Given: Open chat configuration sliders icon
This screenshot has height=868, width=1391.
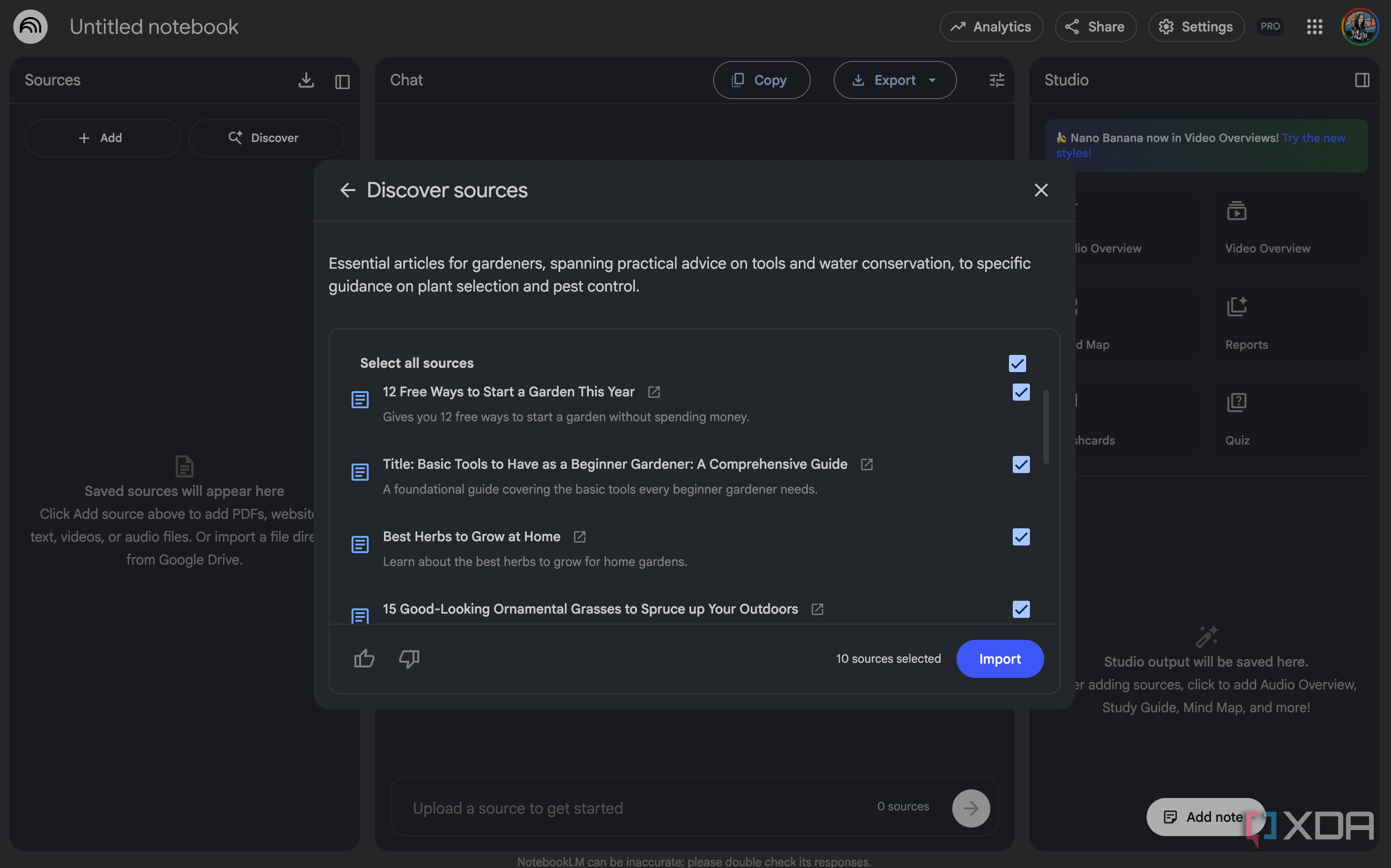Looking at the screenshot, I should [997, 81].
